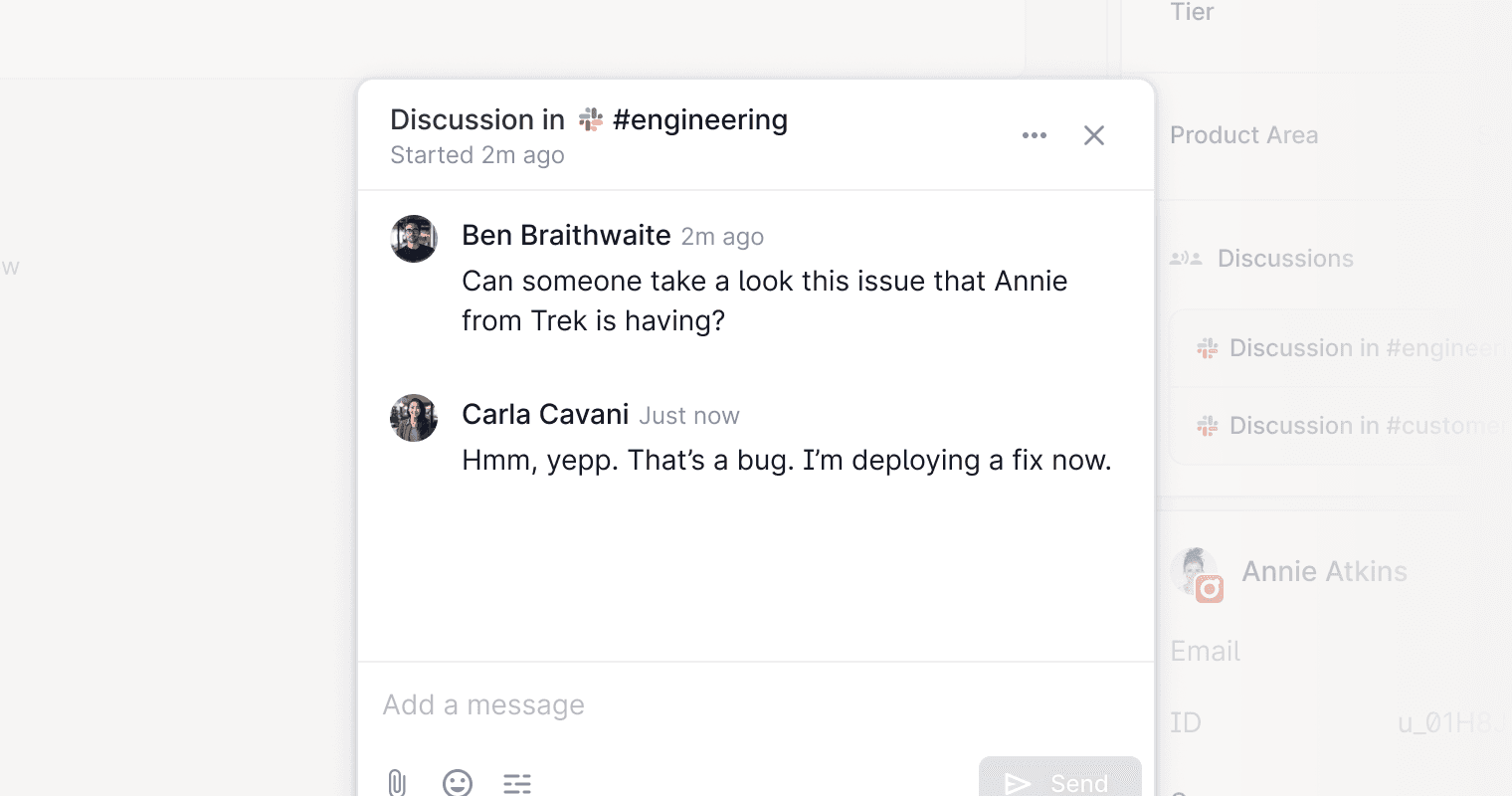Click the message formatting options icon

click(x=517, y=784)
